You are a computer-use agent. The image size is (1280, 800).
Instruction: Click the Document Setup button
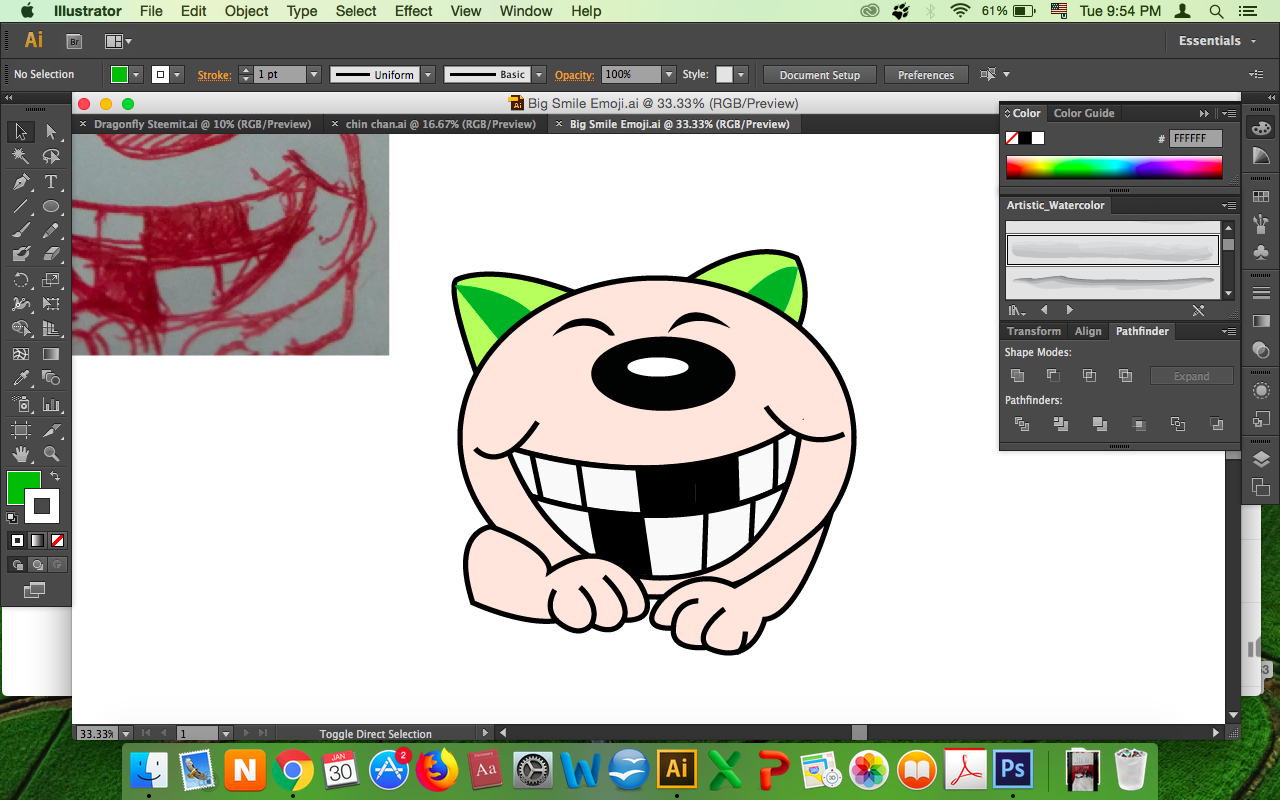pyautogui.click(x=820, y=75)
